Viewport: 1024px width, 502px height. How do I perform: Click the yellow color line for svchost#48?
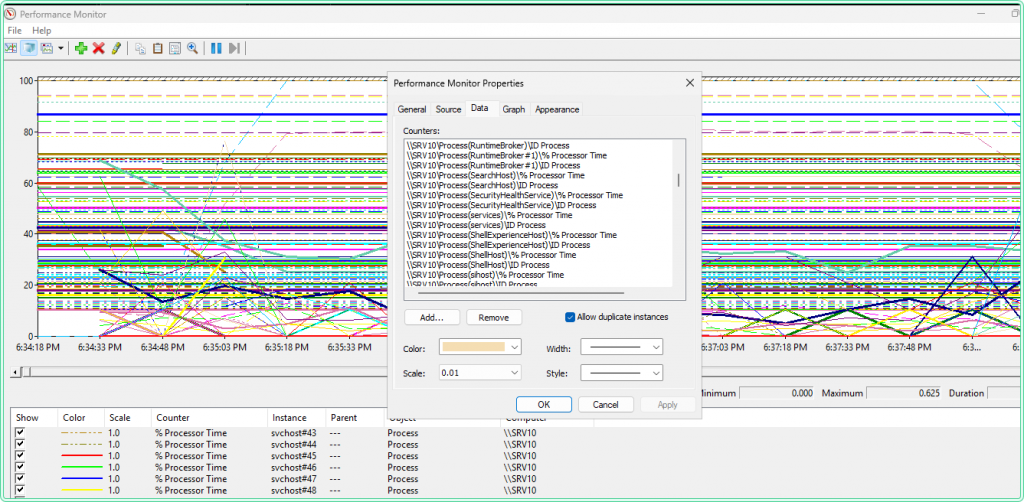(82, 490)
